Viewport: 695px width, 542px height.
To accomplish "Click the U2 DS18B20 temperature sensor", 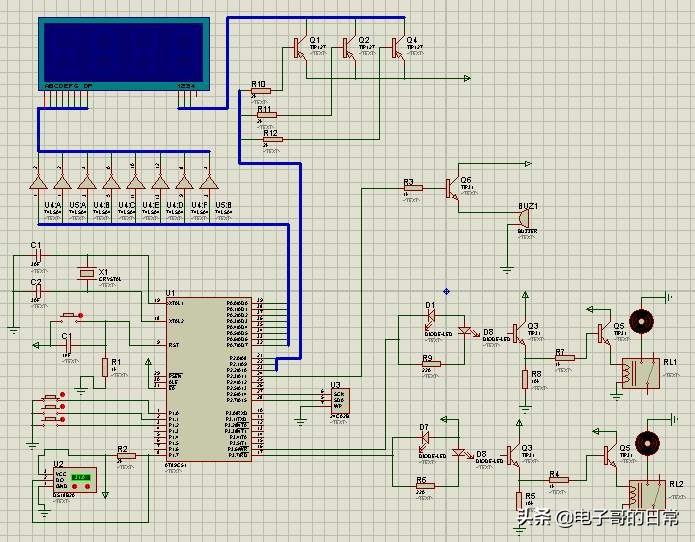I will click(x=75, y=480).
